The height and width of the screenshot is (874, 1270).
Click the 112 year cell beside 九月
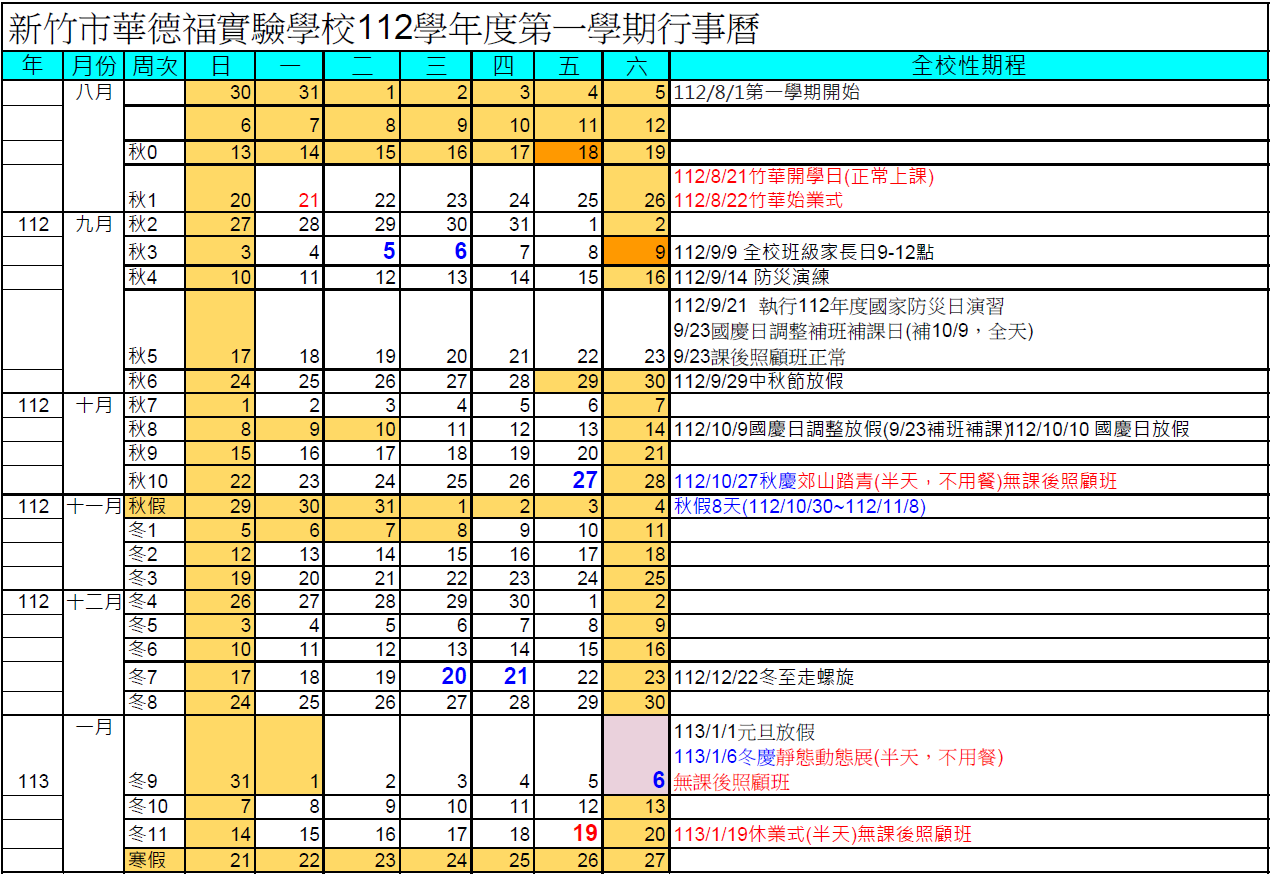click(33, 224)
